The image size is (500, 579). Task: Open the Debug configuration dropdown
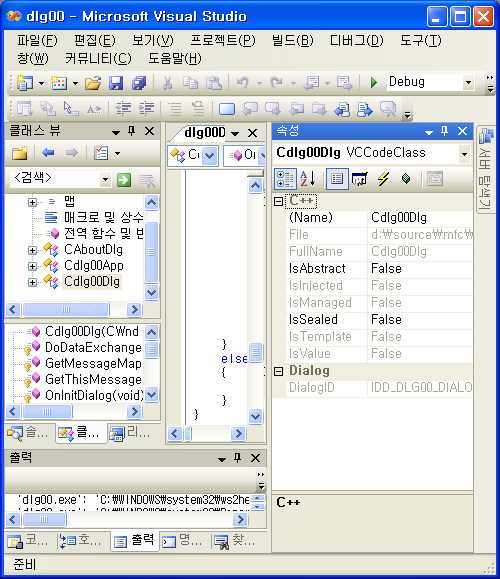click(x=468, y=82)
